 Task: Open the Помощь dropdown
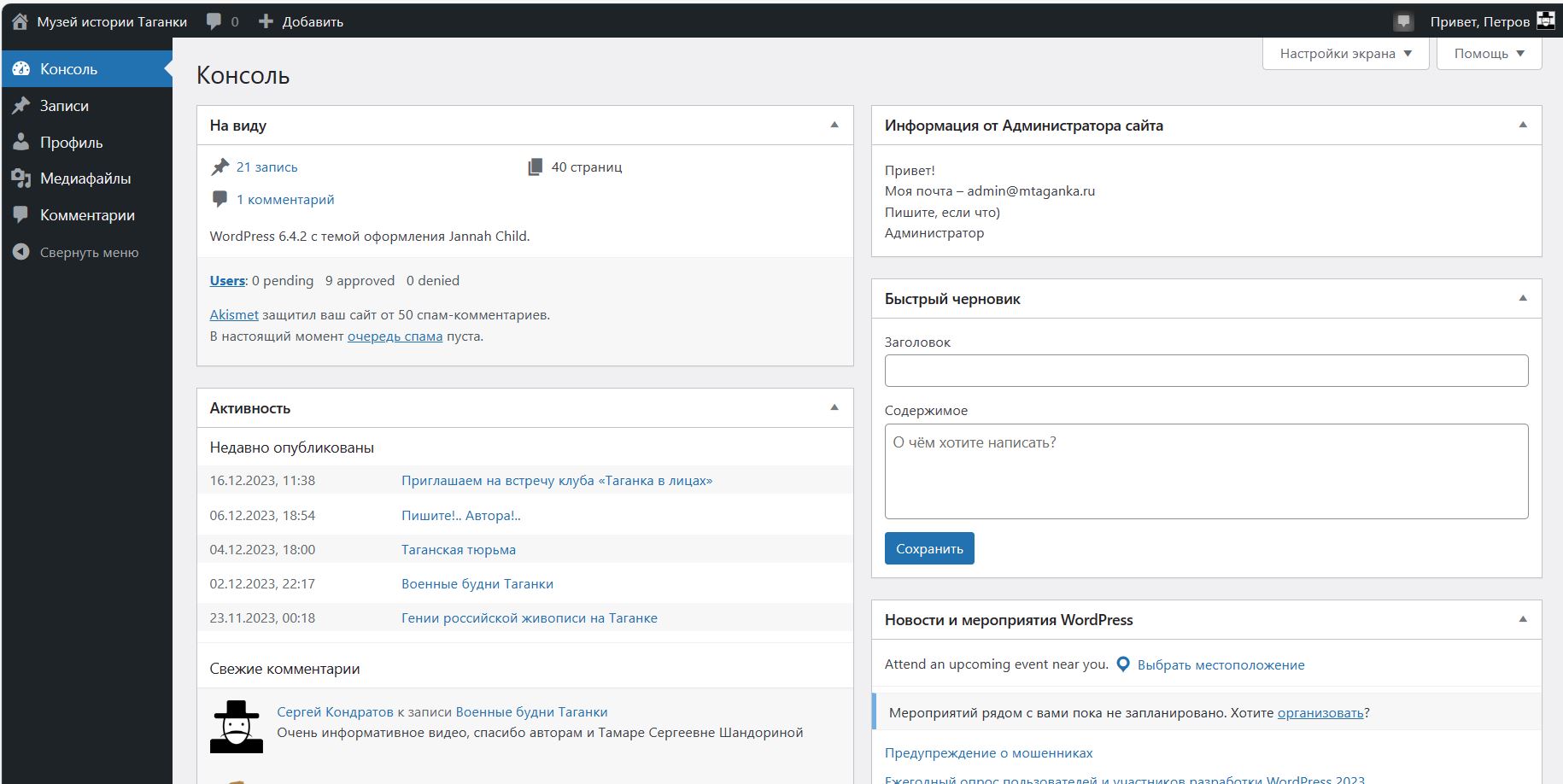coord(1489,53)
